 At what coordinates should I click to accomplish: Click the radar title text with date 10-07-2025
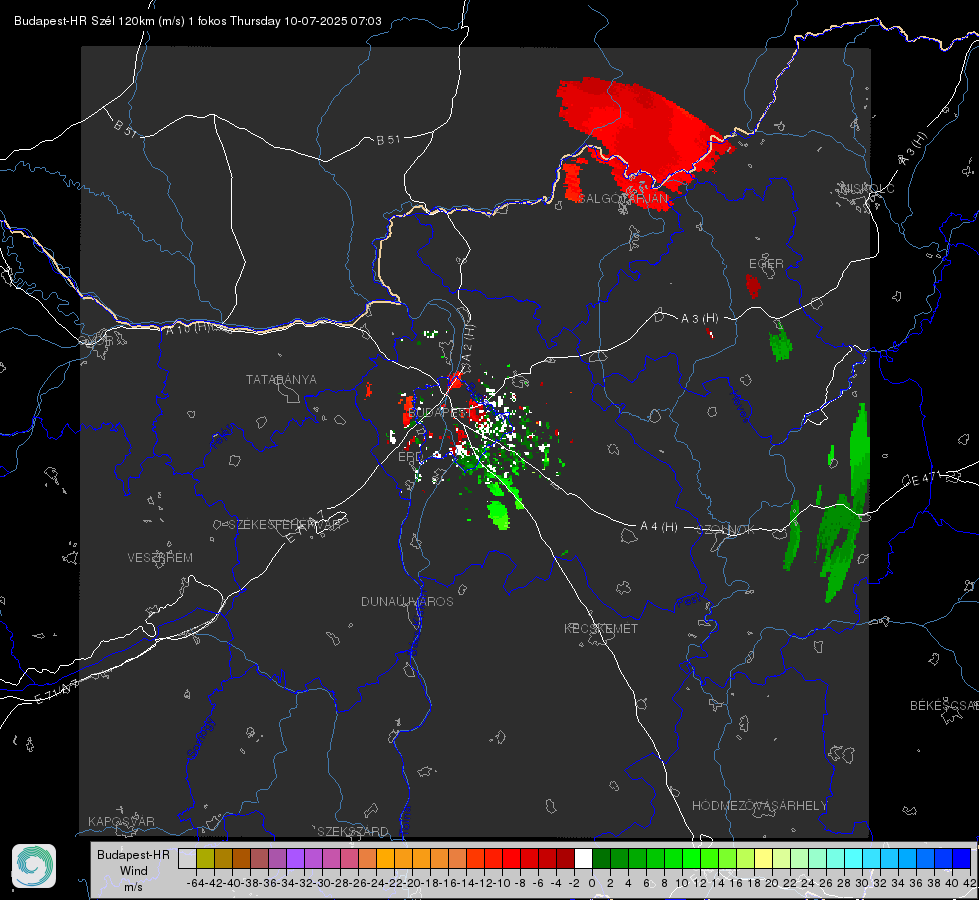(197, 21)
